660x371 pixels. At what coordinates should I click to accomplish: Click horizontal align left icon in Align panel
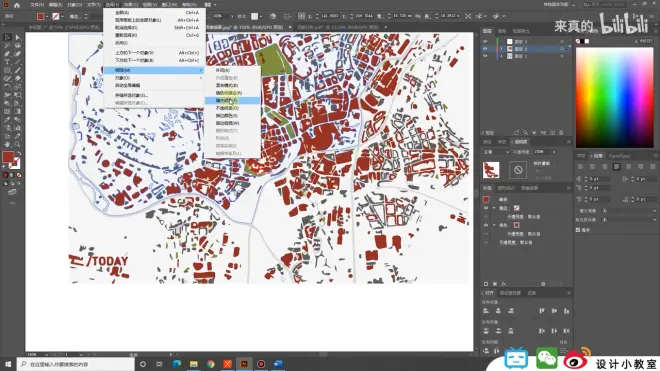point(486,311)
